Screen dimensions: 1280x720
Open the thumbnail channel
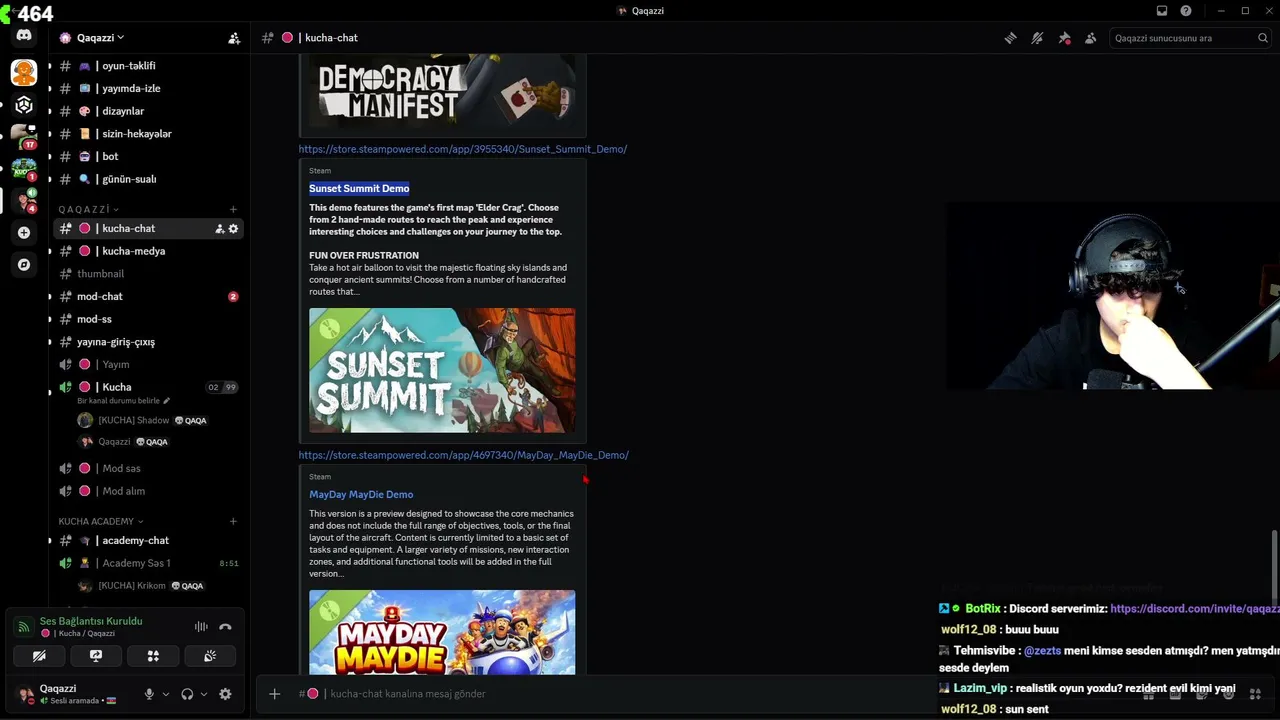(148, 274)
